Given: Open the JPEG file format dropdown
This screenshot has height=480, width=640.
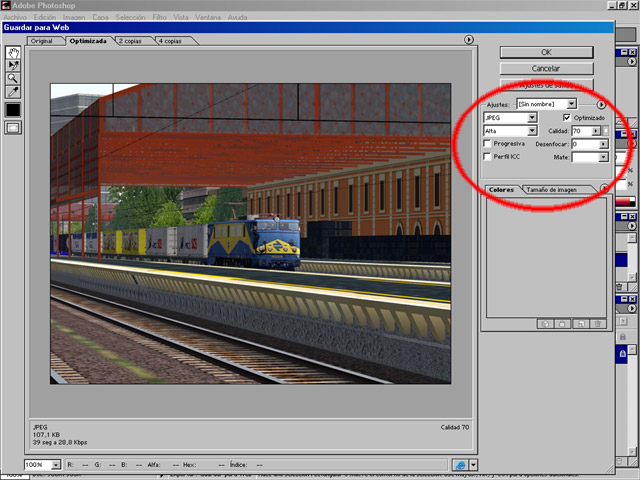Looking at the screenshot, I should point(509,118).
